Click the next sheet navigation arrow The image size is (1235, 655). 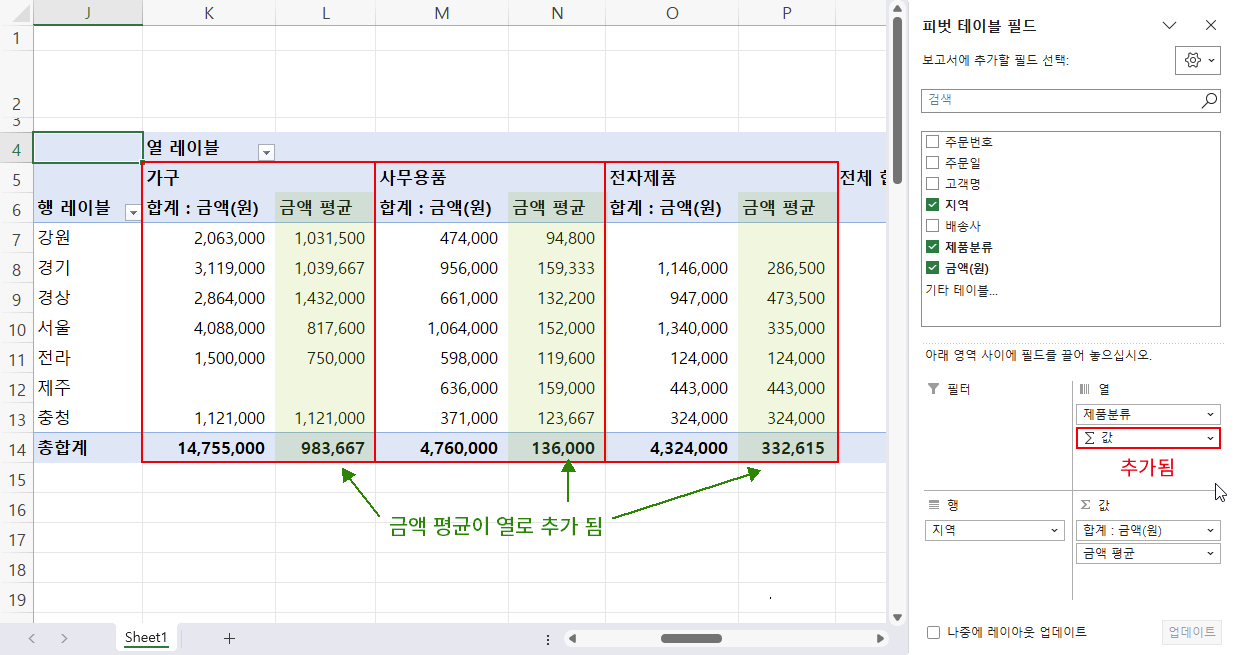(x=63, y=637)
